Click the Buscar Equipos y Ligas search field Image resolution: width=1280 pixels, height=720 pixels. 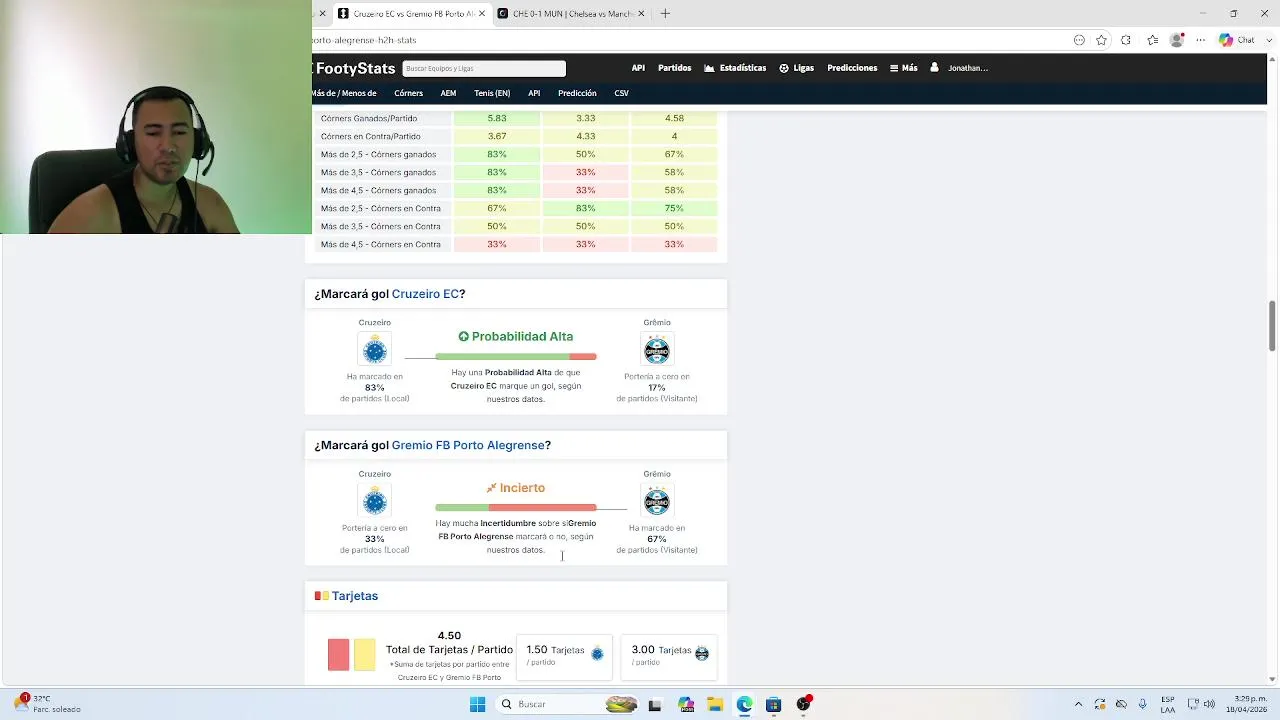tap(484, 68)
